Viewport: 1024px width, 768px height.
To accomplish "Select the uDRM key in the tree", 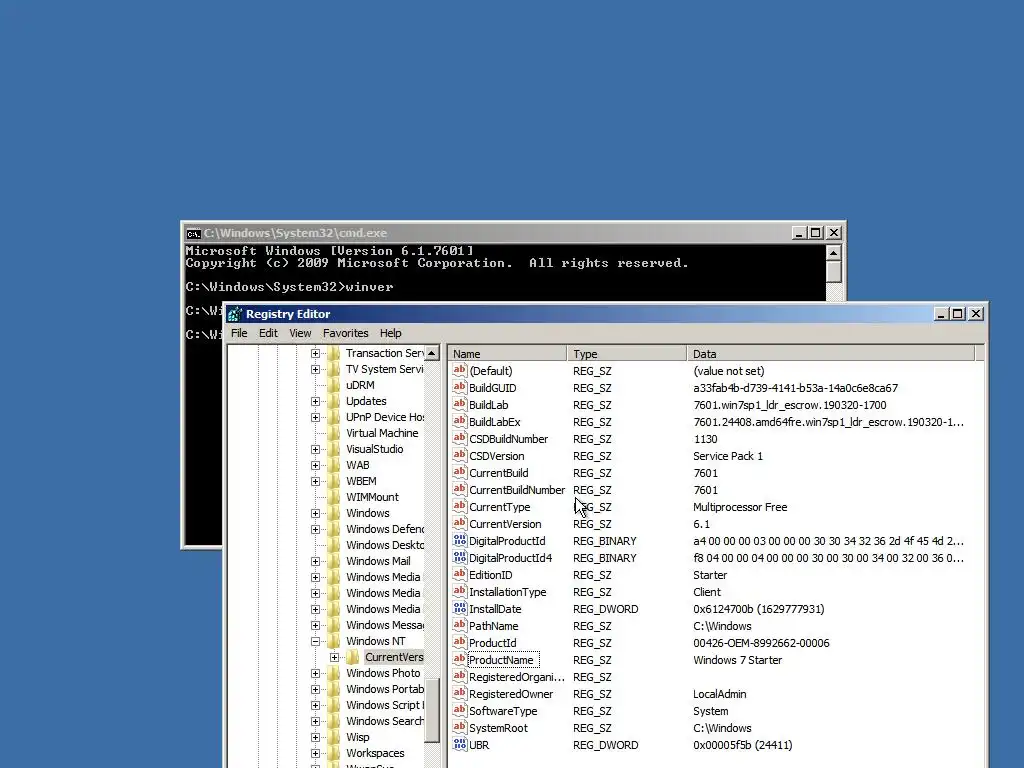I will point(360,385).
